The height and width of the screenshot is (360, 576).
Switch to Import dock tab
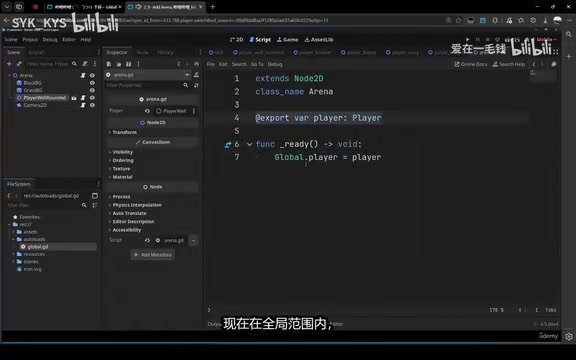36,53
